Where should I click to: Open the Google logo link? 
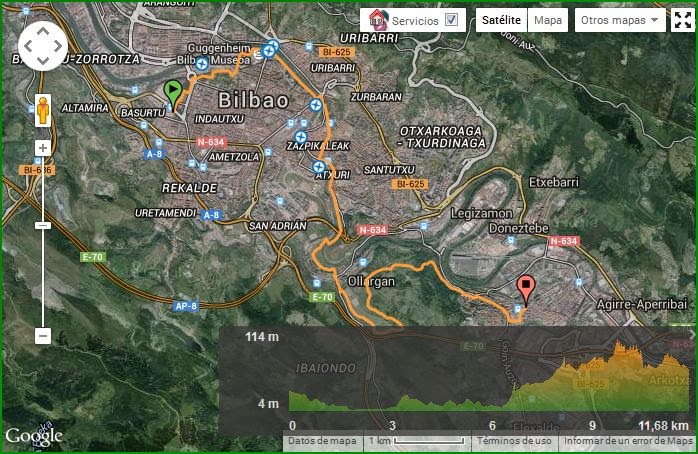coord(34,436)
